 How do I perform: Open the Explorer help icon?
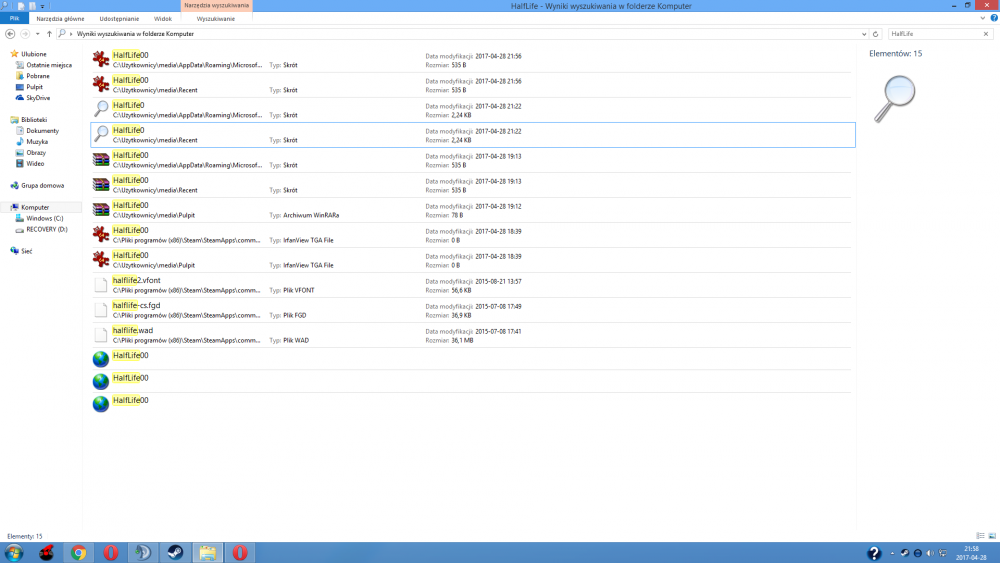pos(994,19)
